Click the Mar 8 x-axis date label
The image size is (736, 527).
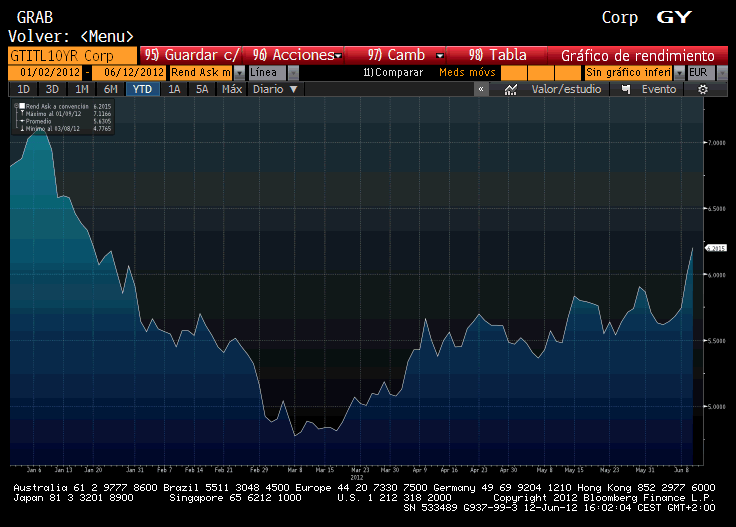[x=295, y=470]
